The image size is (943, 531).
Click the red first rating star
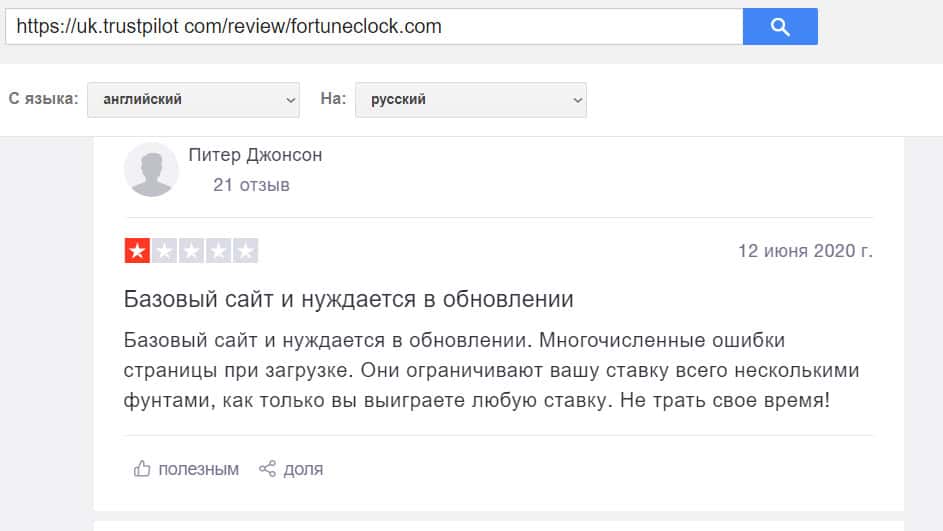pos(137,251)
